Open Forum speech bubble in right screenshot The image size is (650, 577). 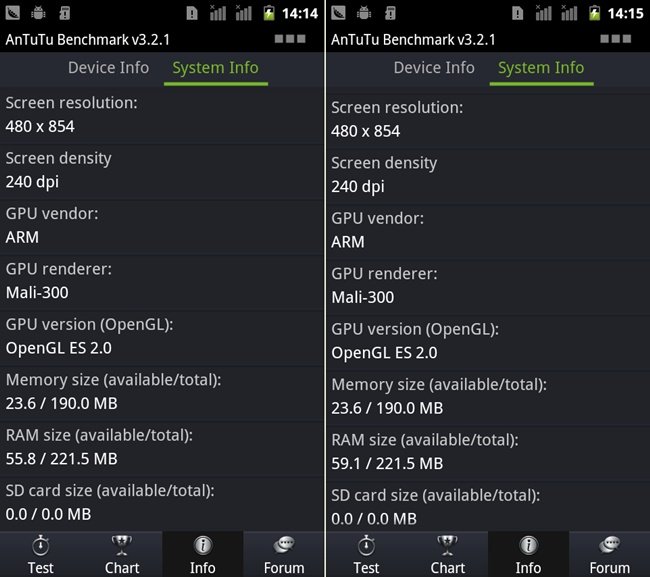pyautogui.click(x=609, y=546)
